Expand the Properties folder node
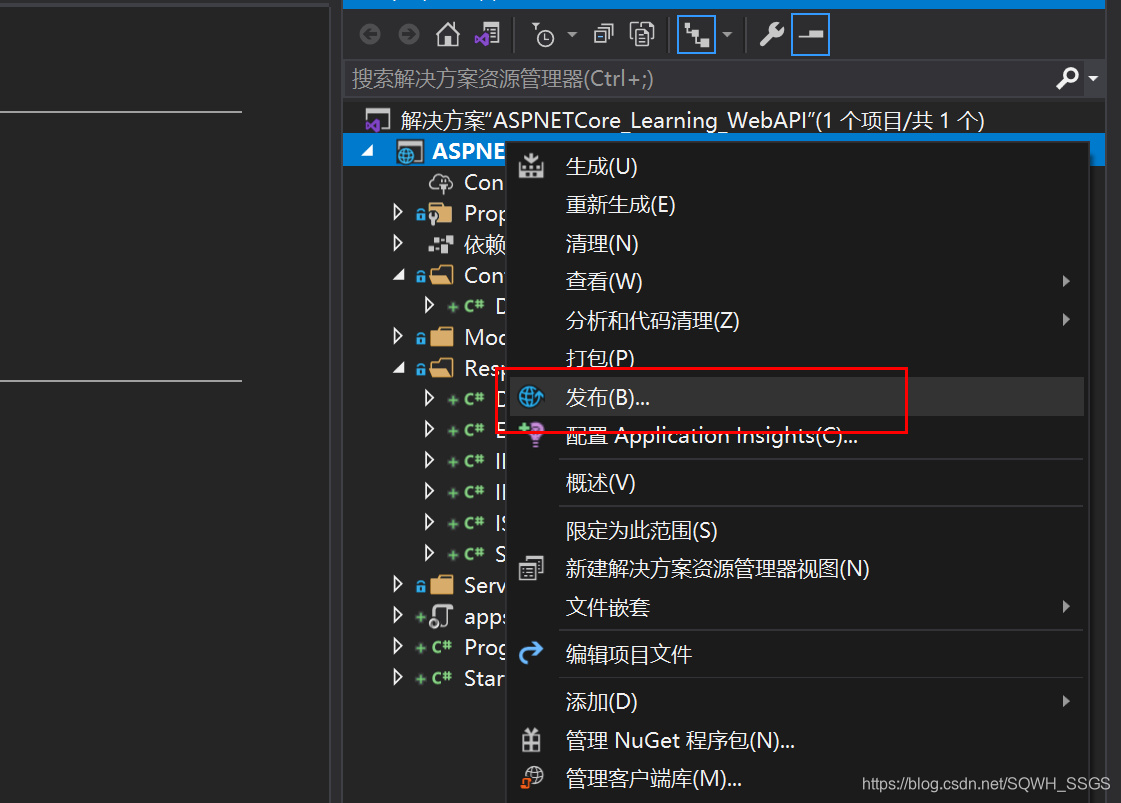Viewport: 1121px width, 803px height. tap(398, 212)
